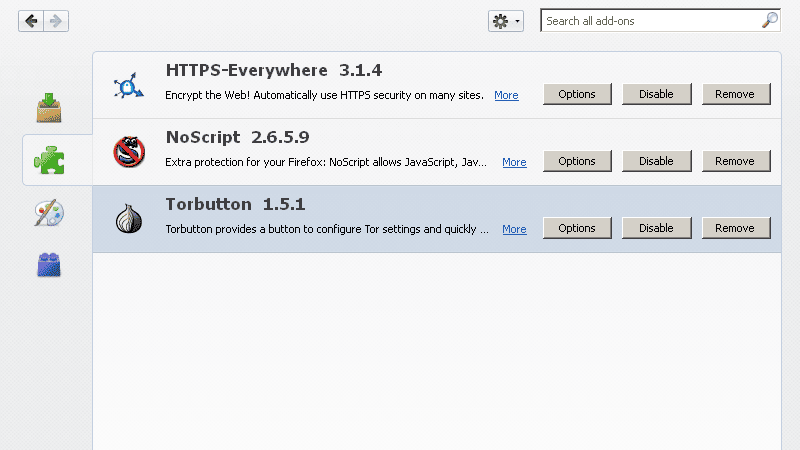This screenshot has width=800, height=450.
Task: Click the HTTPS-Everywhere extension icon
Action: pos(129,87)
